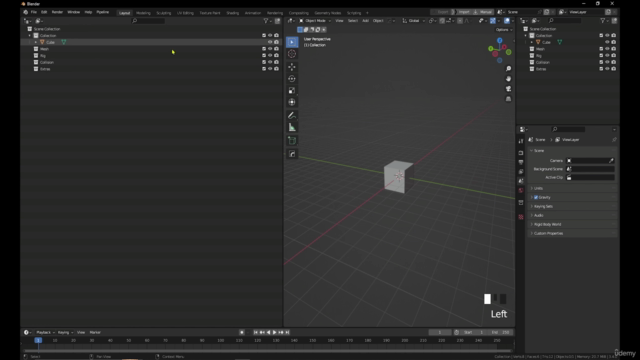Viewport: 640px width, 360px height.
Task: Open the Output properties tab icon
Action: (521, 162)
